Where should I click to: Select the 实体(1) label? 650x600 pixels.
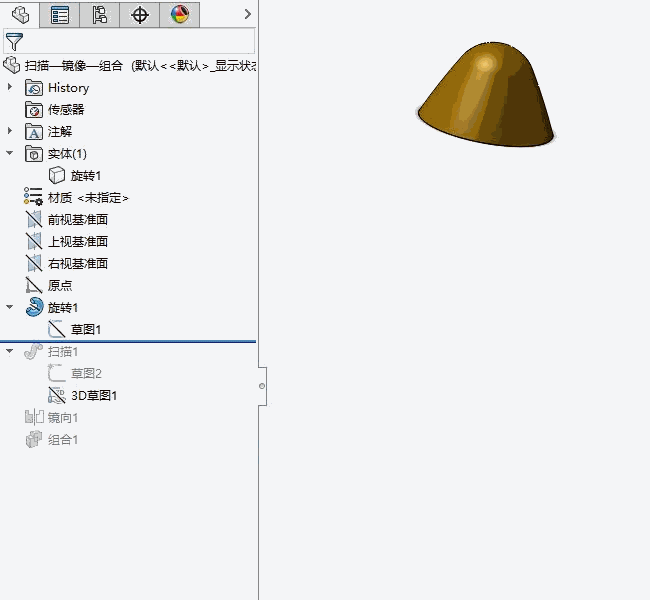pos(67,154)
